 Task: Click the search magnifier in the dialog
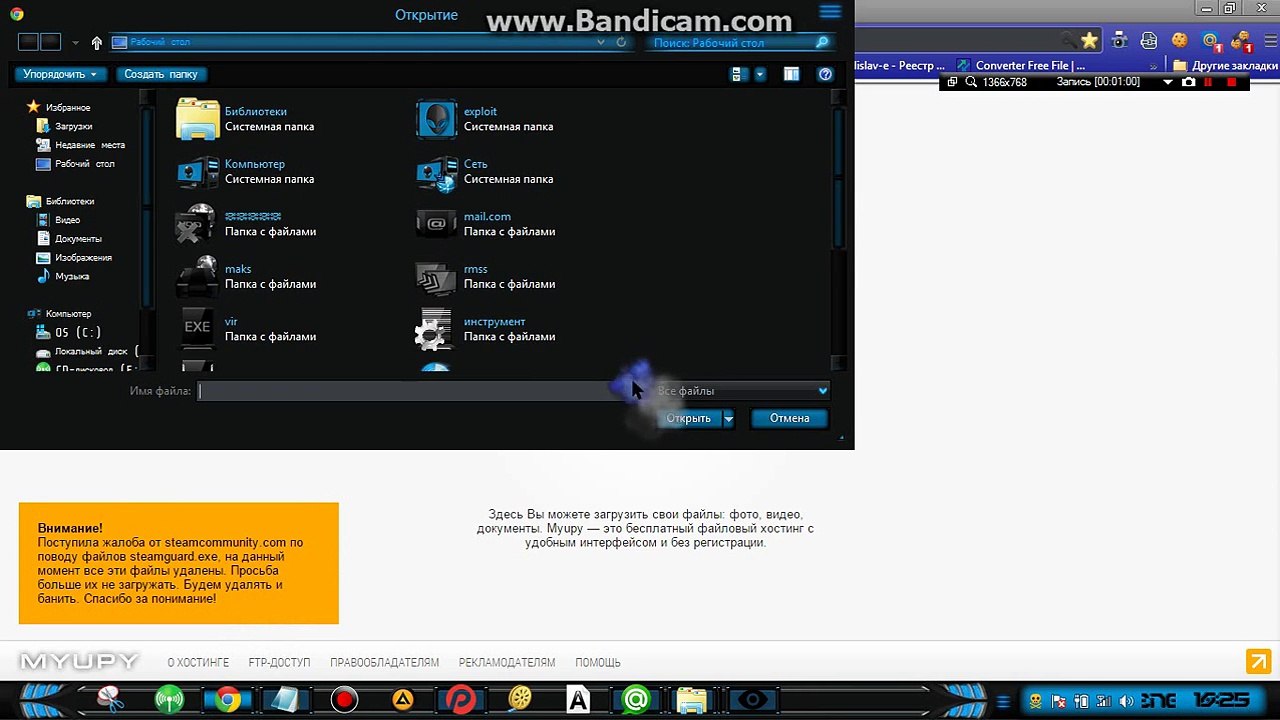coord(822,43)
